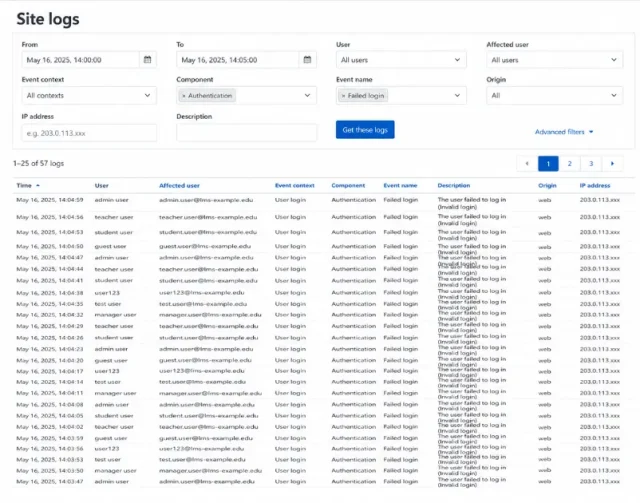Expand the Event name dropdown chevron

coord(457,96)
